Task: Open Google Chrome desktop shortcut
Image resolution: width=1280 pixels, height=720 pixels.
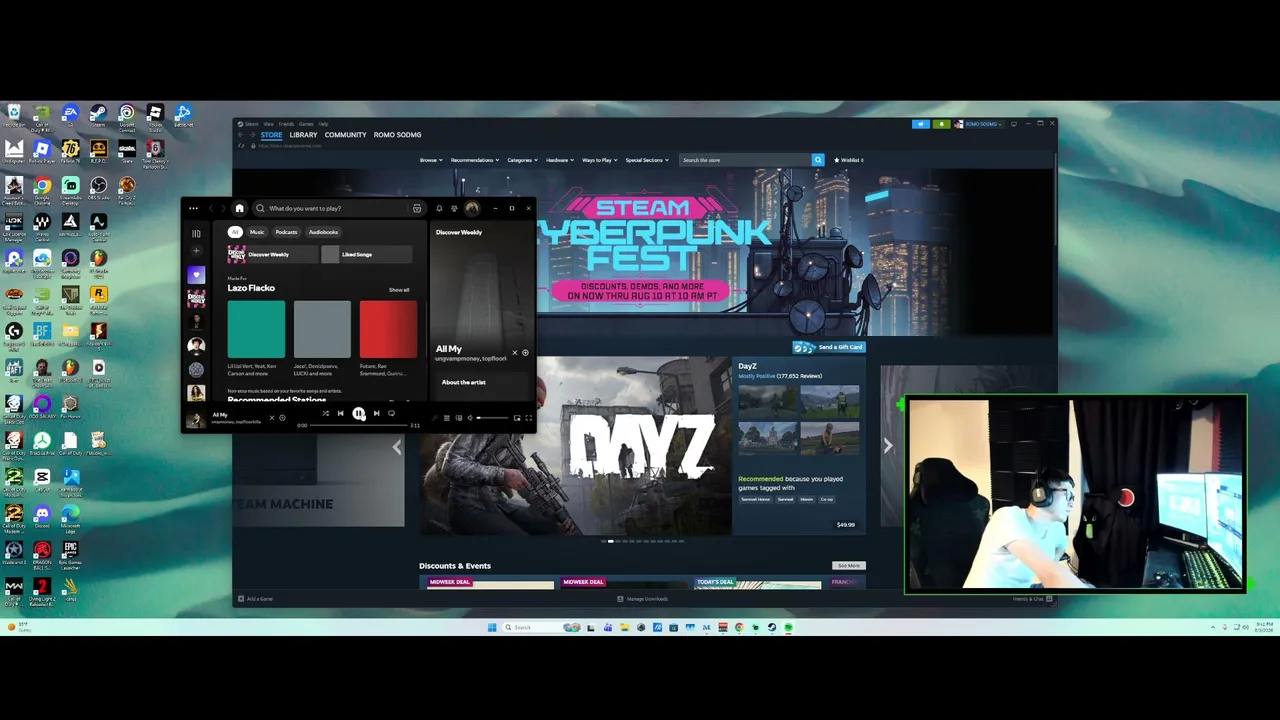Action: pos(42,190)
